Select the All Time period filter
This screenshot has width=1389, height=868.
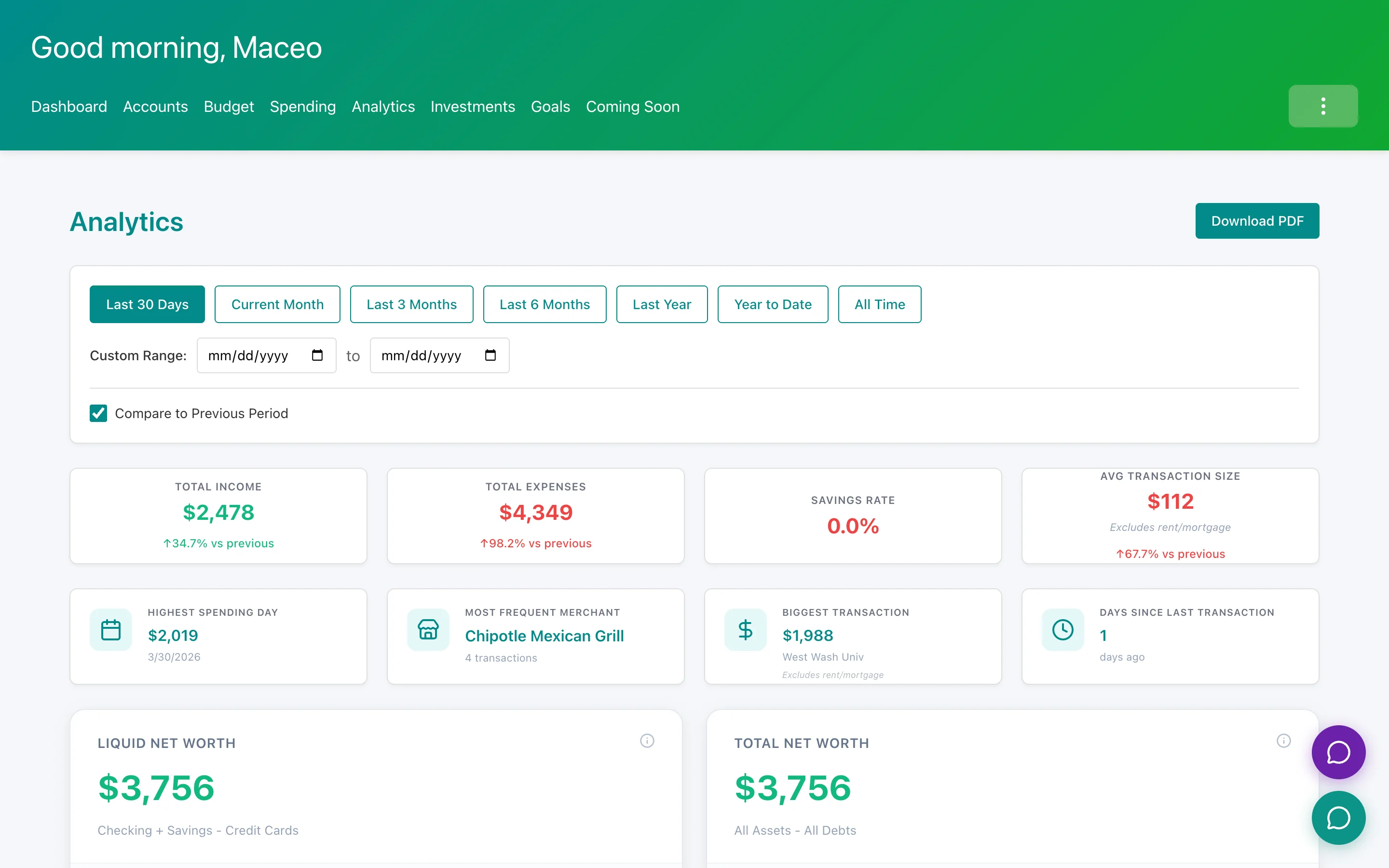[x=879, y=304]
